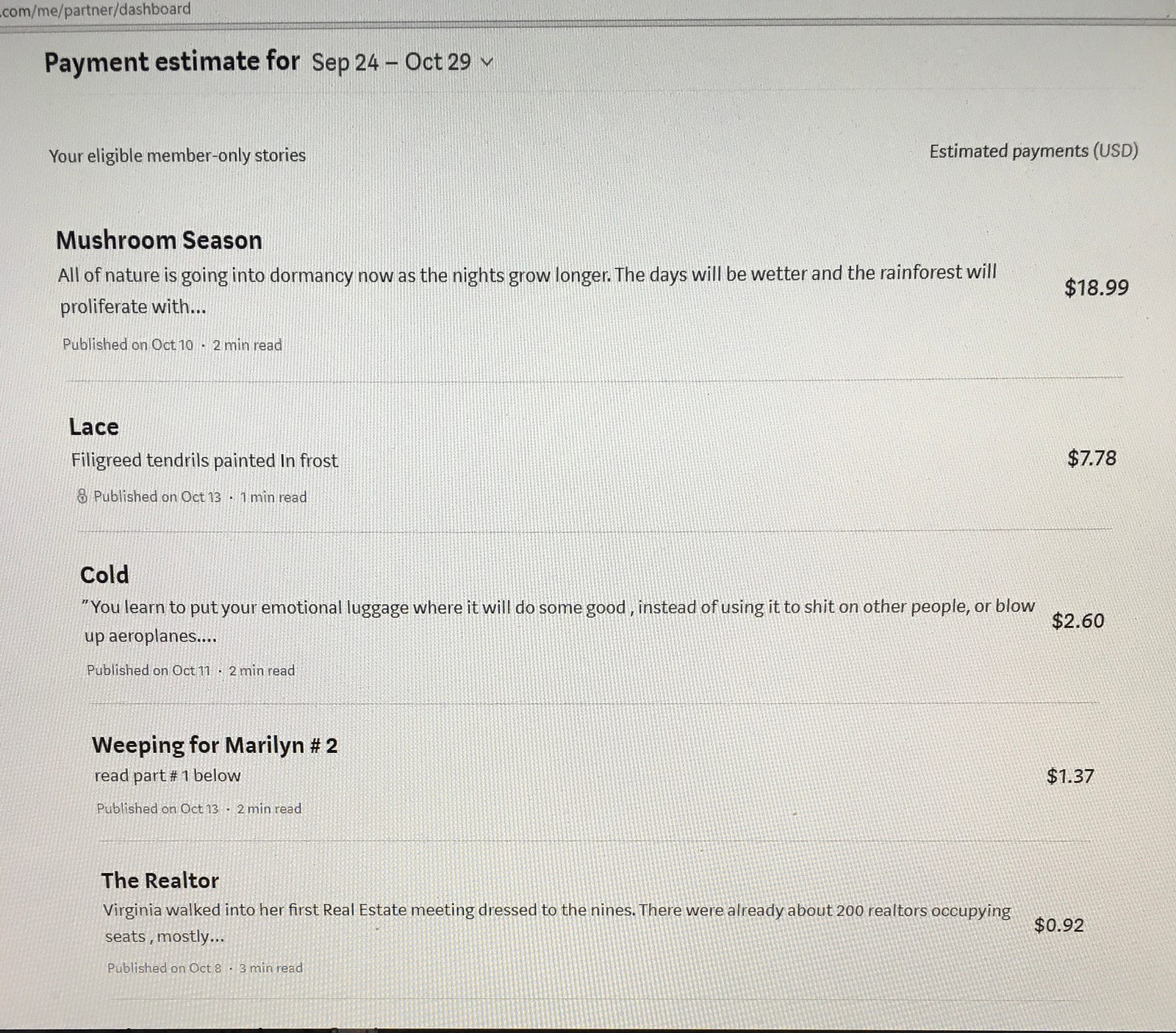Click the $2.60 payment for Cold
1176x1033 pixels.
tap(1078, 621)
